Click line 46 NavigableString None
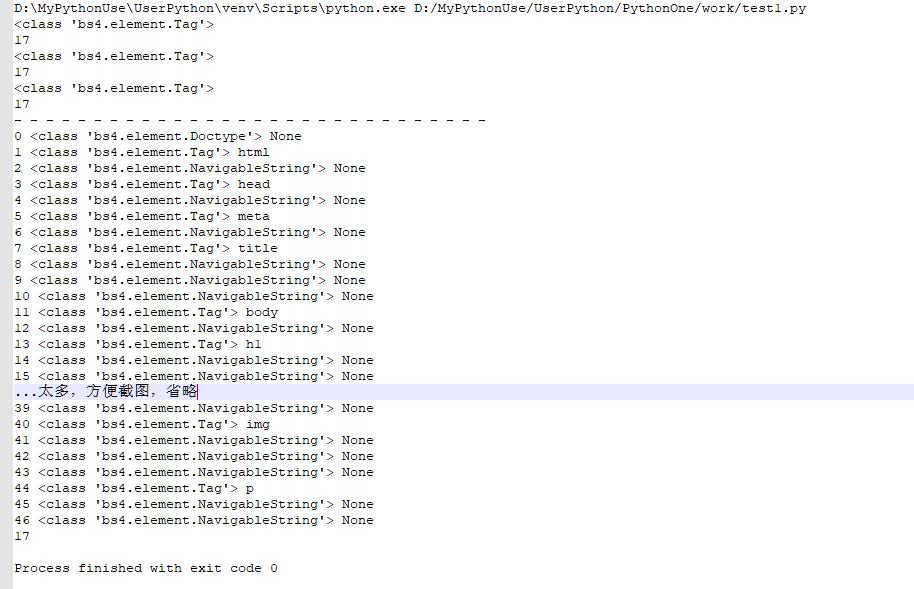This screenshot has width=914, height=589. (194, 521)
